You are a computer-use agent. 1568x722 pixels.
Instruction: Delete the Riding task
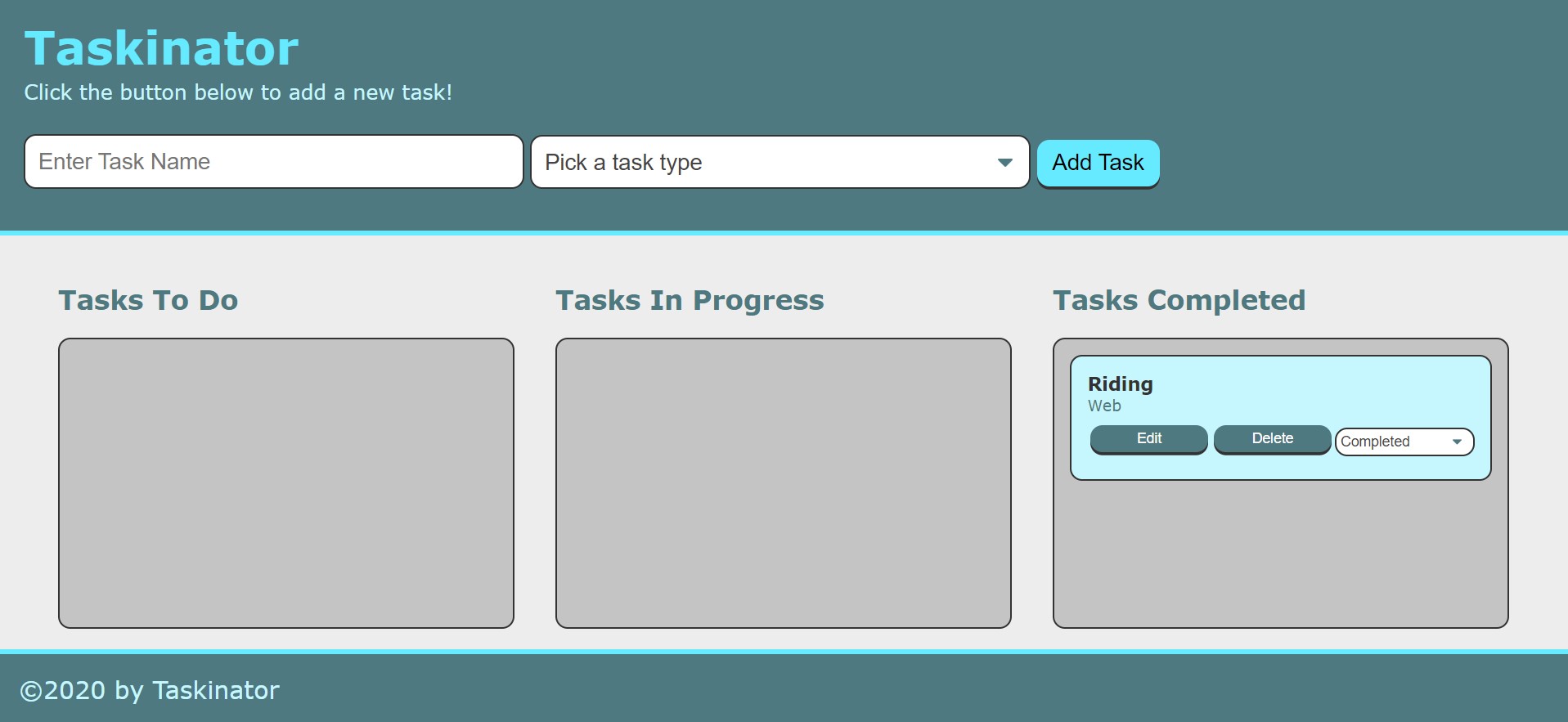[1272, 439]
